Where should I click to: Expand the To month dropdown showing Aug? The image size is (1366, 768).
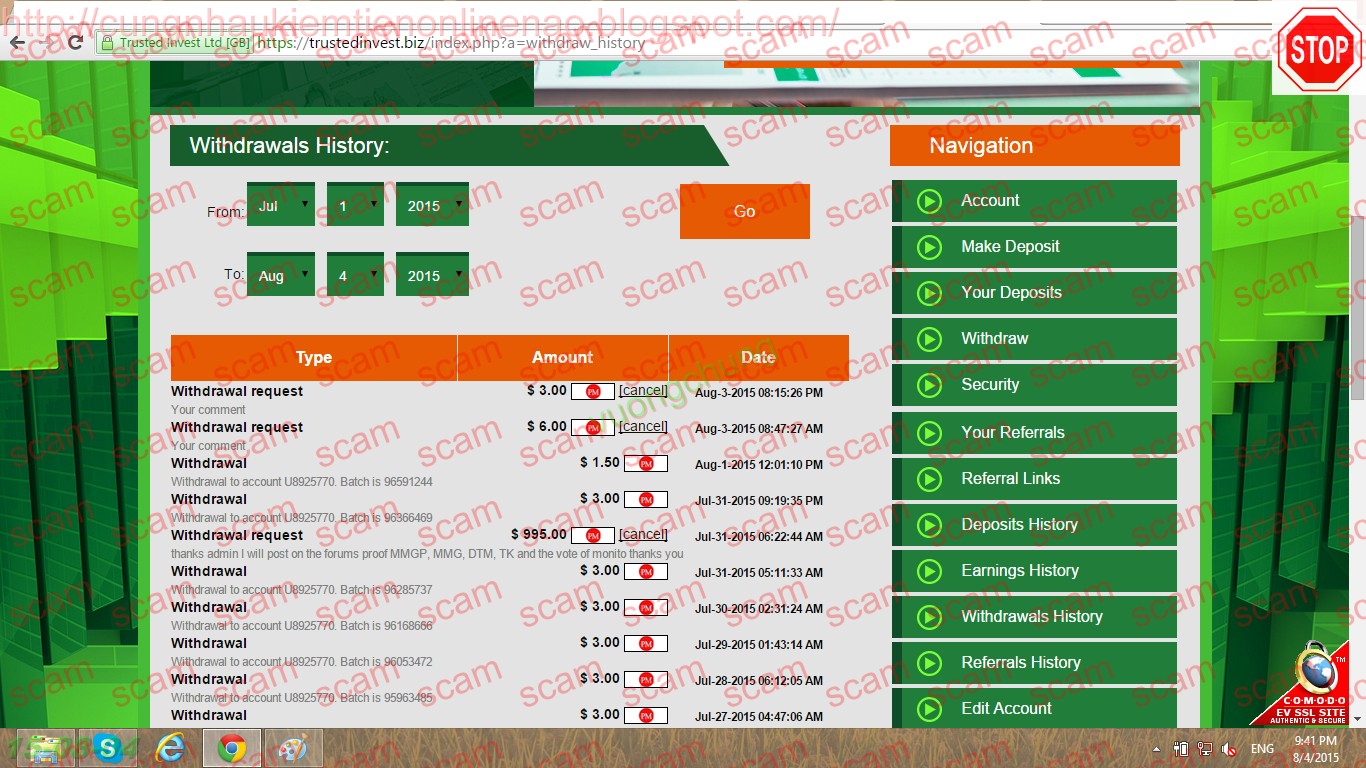[x=280, y=275]
